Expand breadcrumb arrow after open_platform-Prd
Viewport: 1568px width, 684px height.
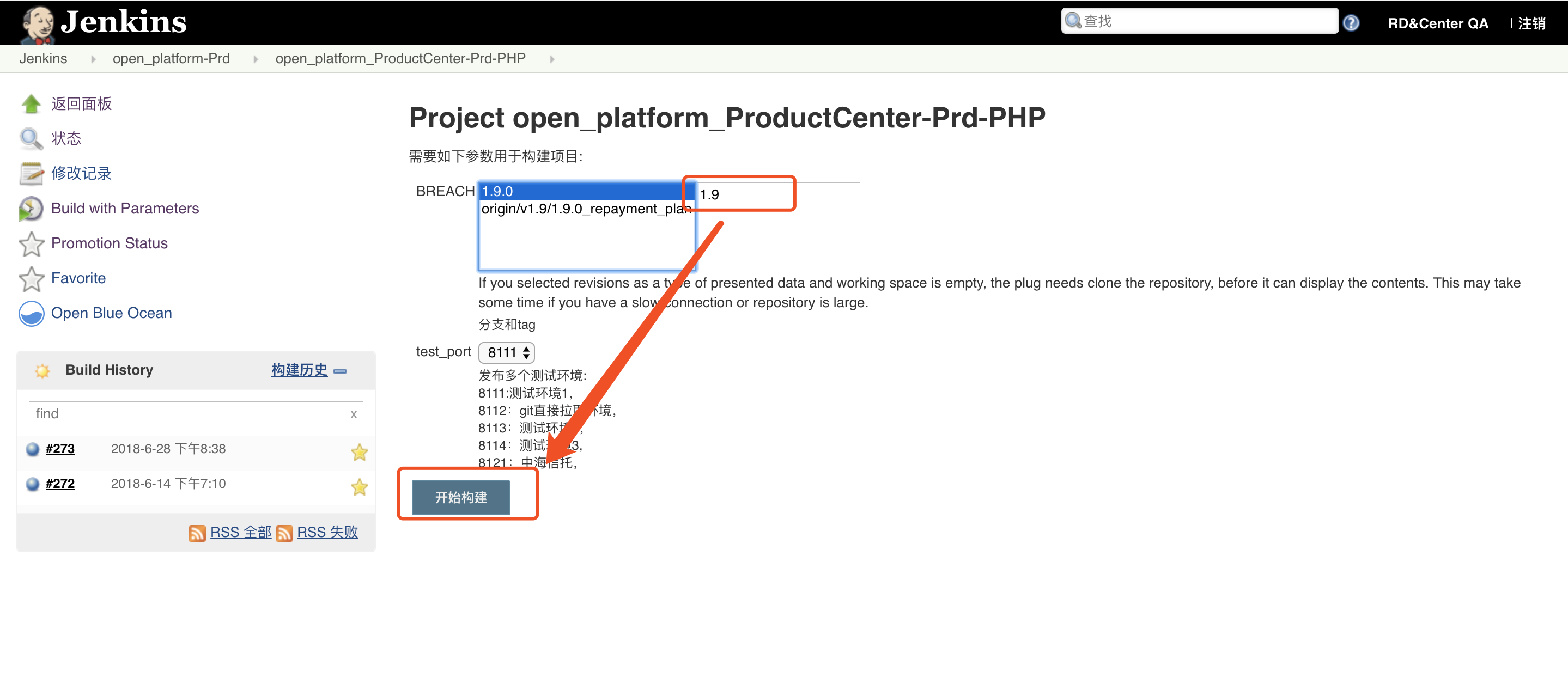click(255, 59)
